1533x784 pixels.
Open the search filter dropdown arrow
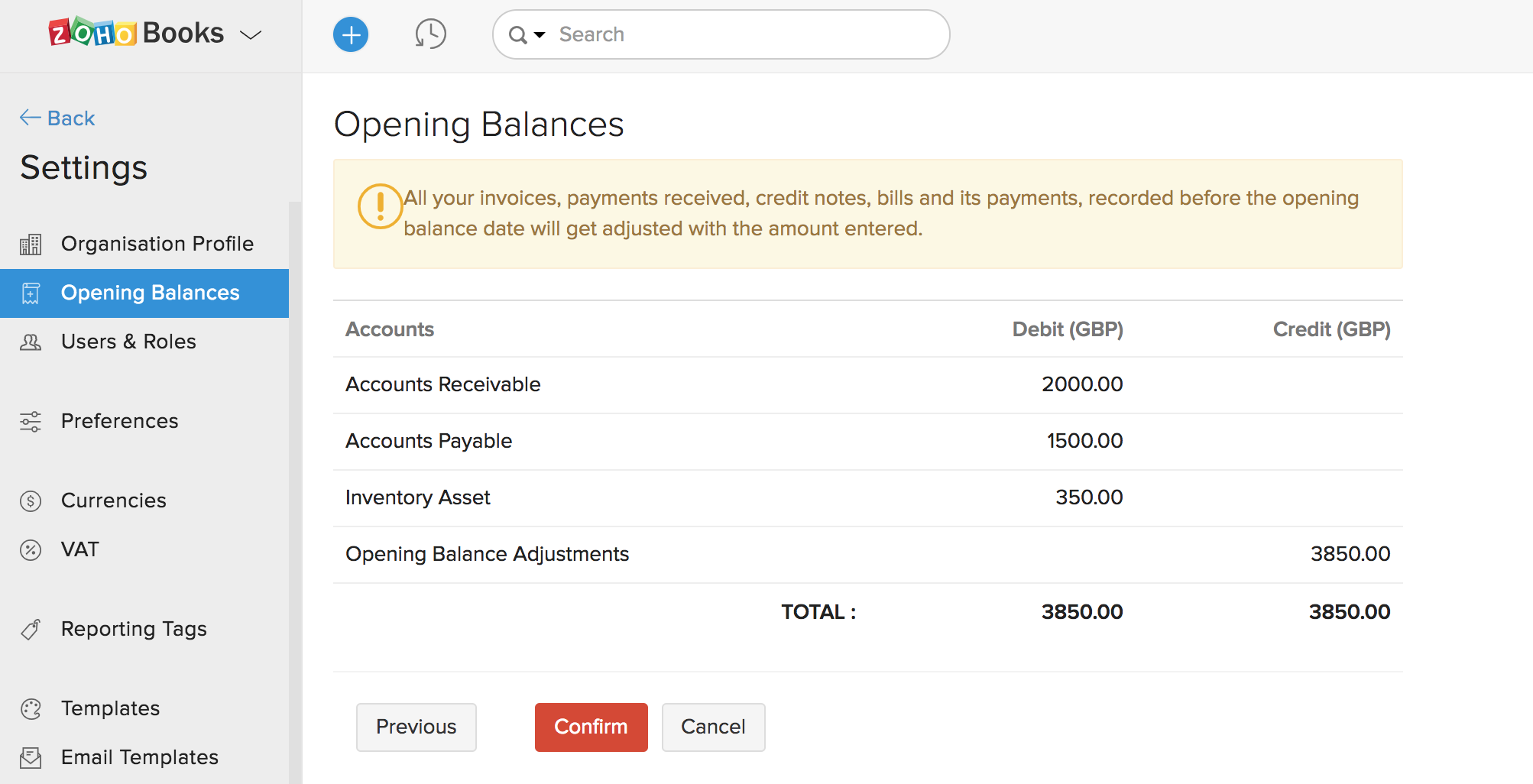540,35
